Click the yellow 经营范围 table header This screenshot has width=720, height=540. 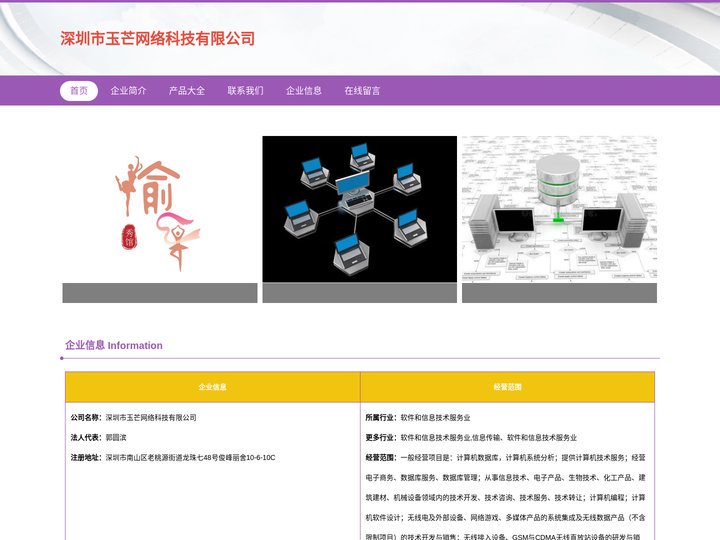[x=507, y=387]
